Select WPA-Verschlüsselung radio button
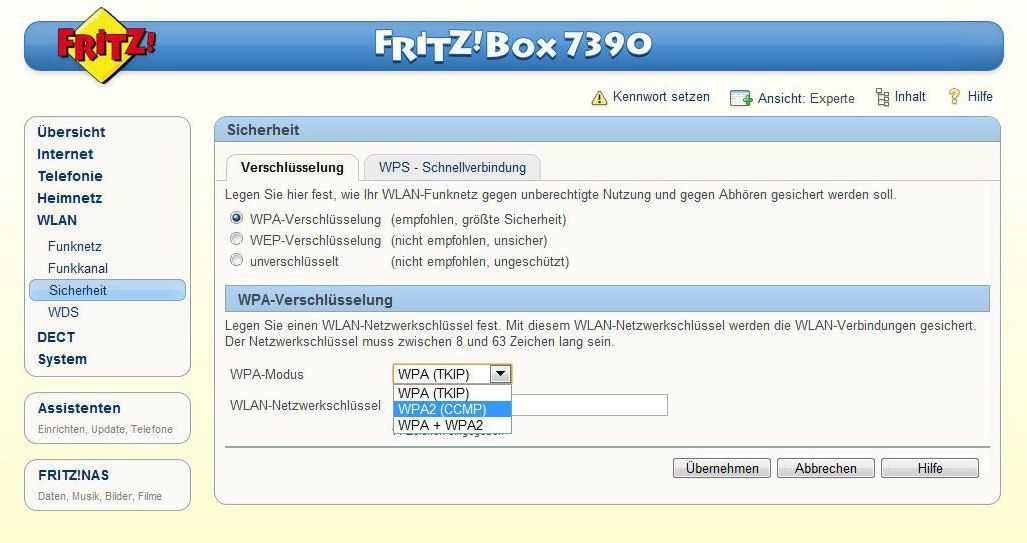 coord(236,218)
